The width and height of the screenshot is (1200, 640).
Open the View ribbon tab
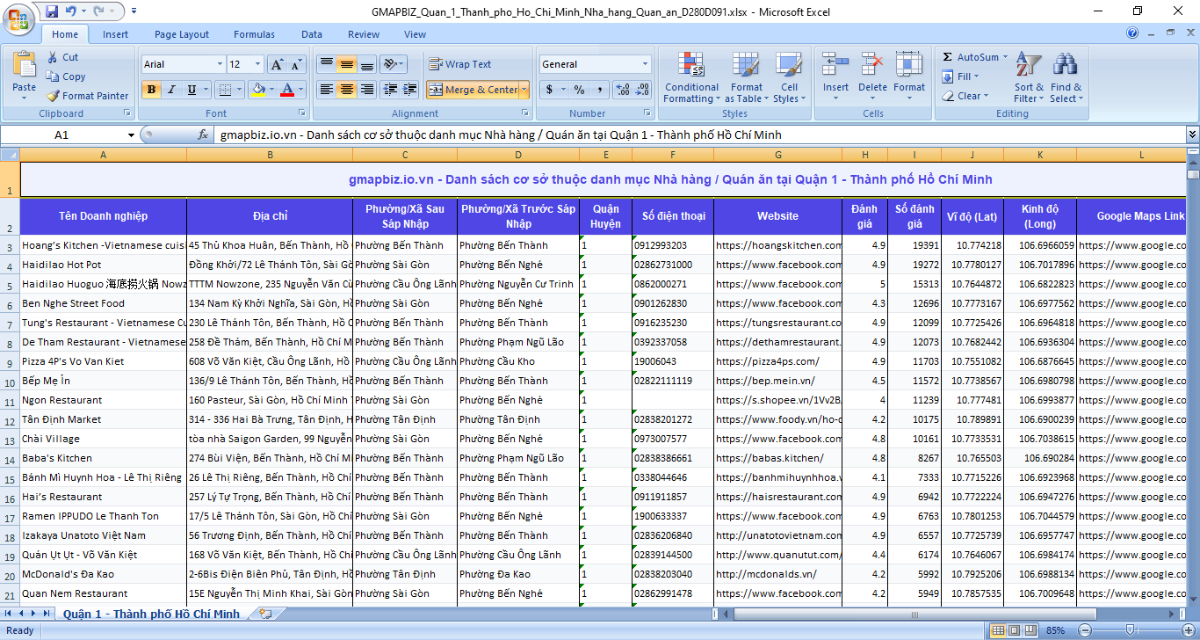tap(414, 34)
